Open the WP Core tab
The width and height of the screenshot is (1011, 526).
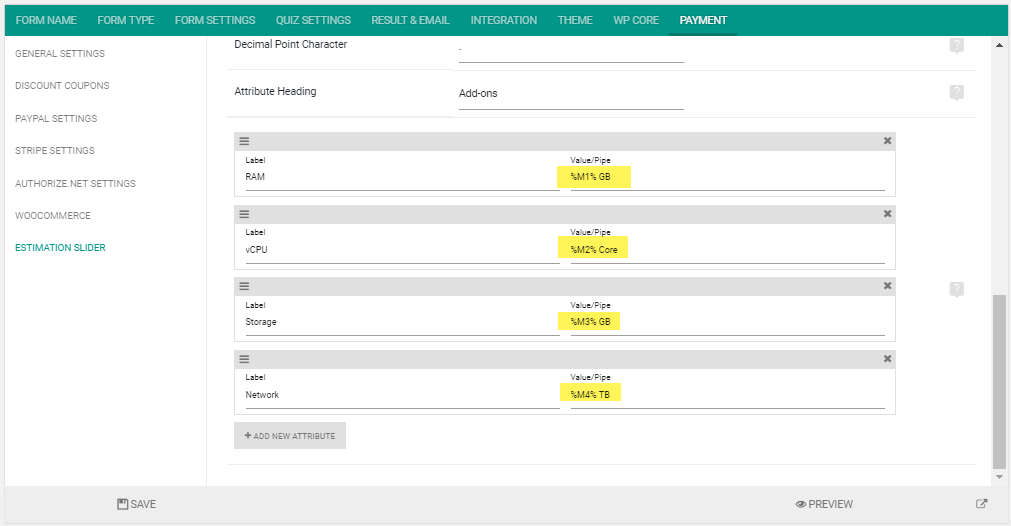point(636,20)
